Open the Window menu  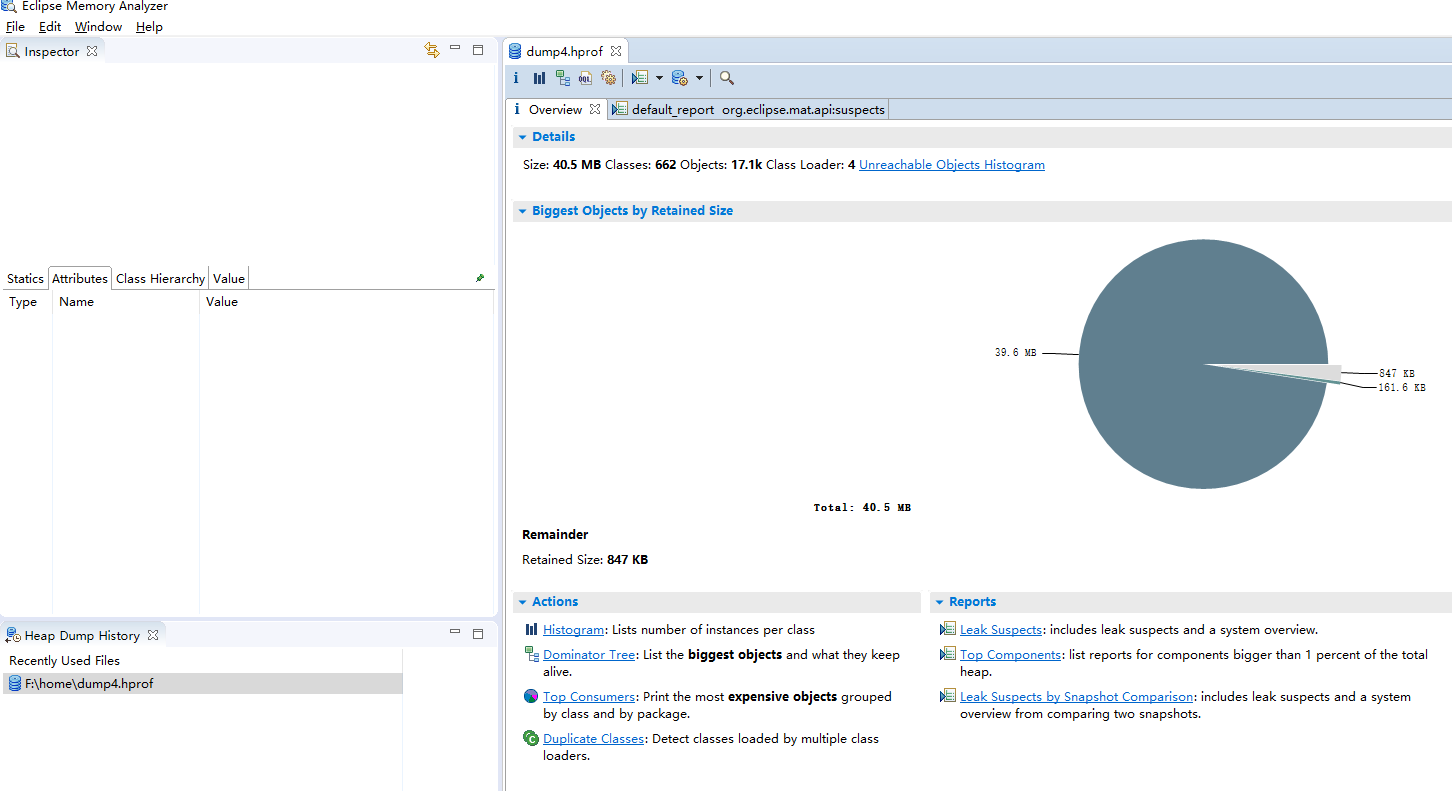click(x=98, y=27)
